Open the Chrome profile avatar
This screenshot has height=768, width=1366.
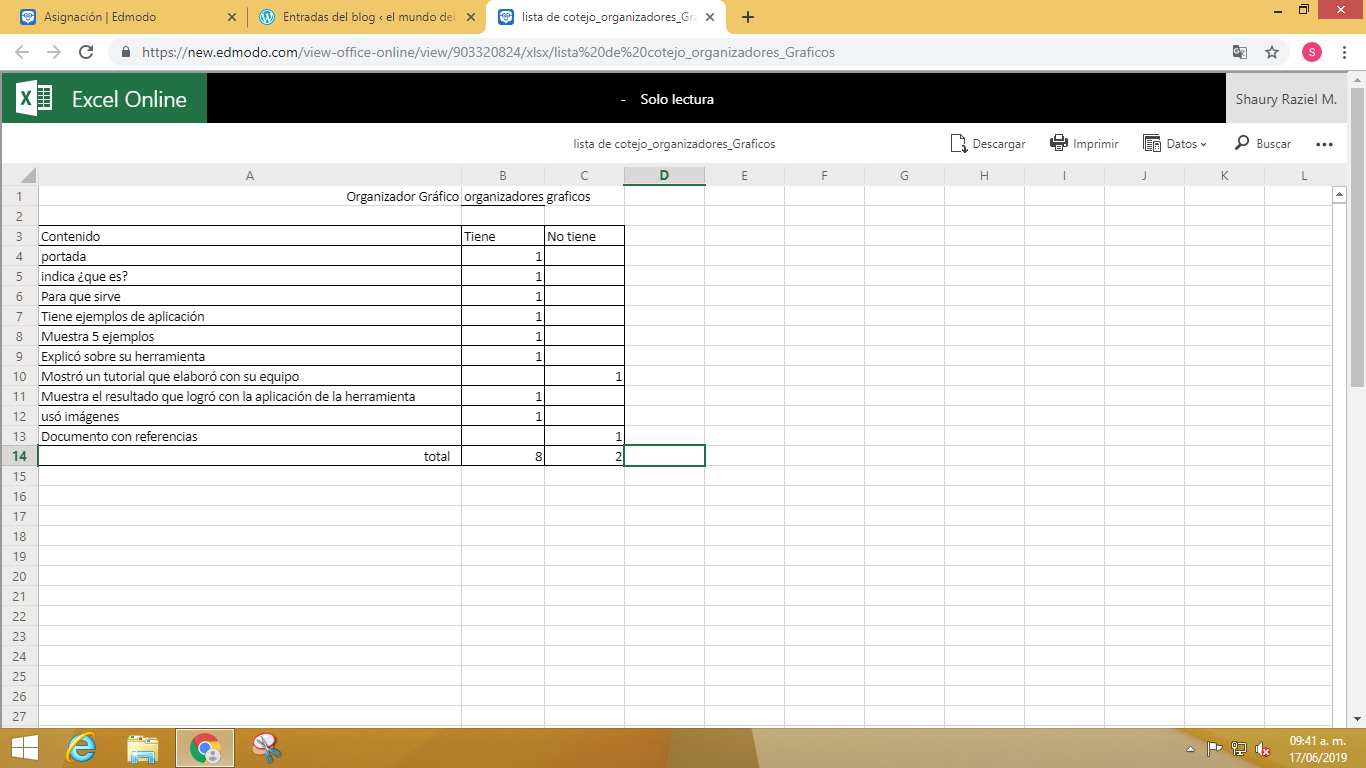click(x=1311, y=52)
